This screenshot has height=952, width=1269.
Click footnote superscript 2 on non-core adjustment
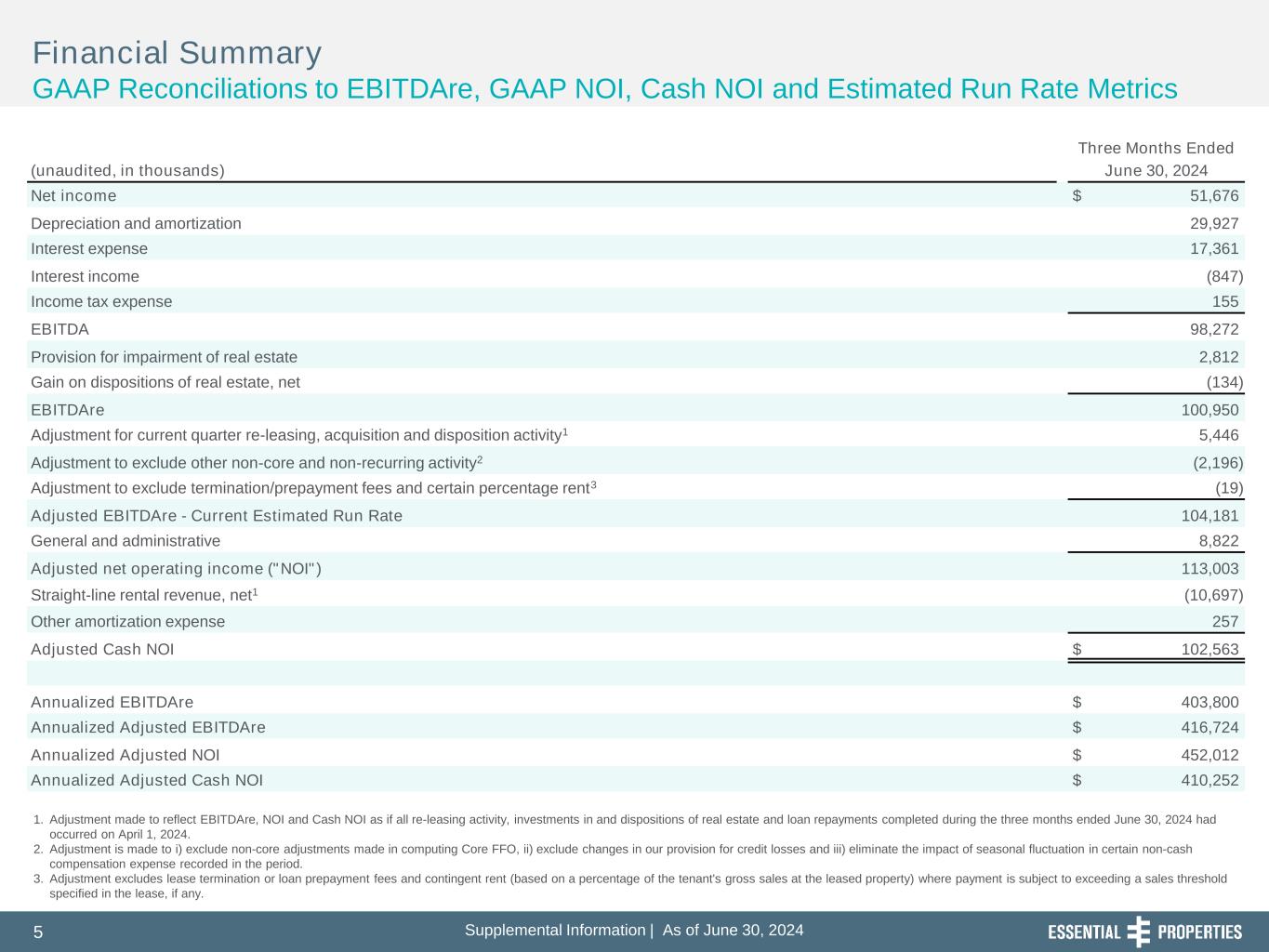(x=480, y=459)
